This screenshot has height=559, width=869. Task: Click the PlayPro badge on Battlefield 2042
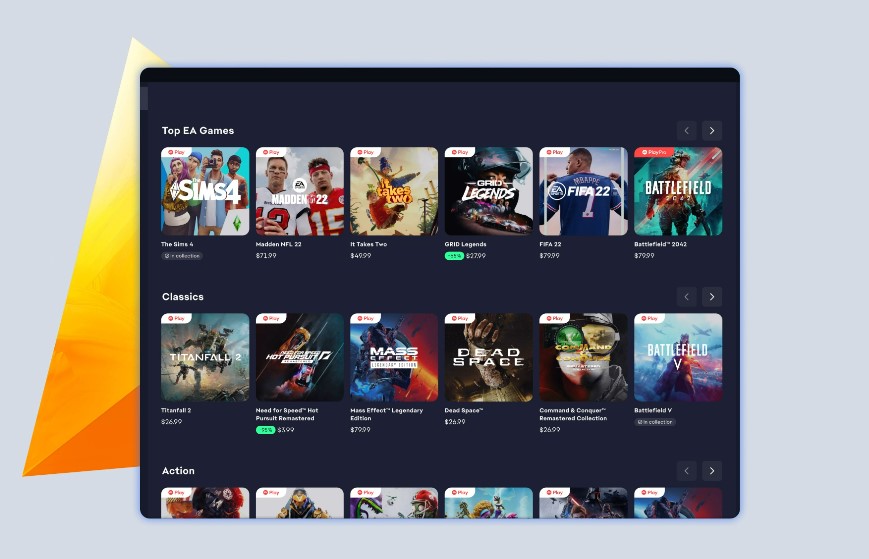(x=654, y=152)
